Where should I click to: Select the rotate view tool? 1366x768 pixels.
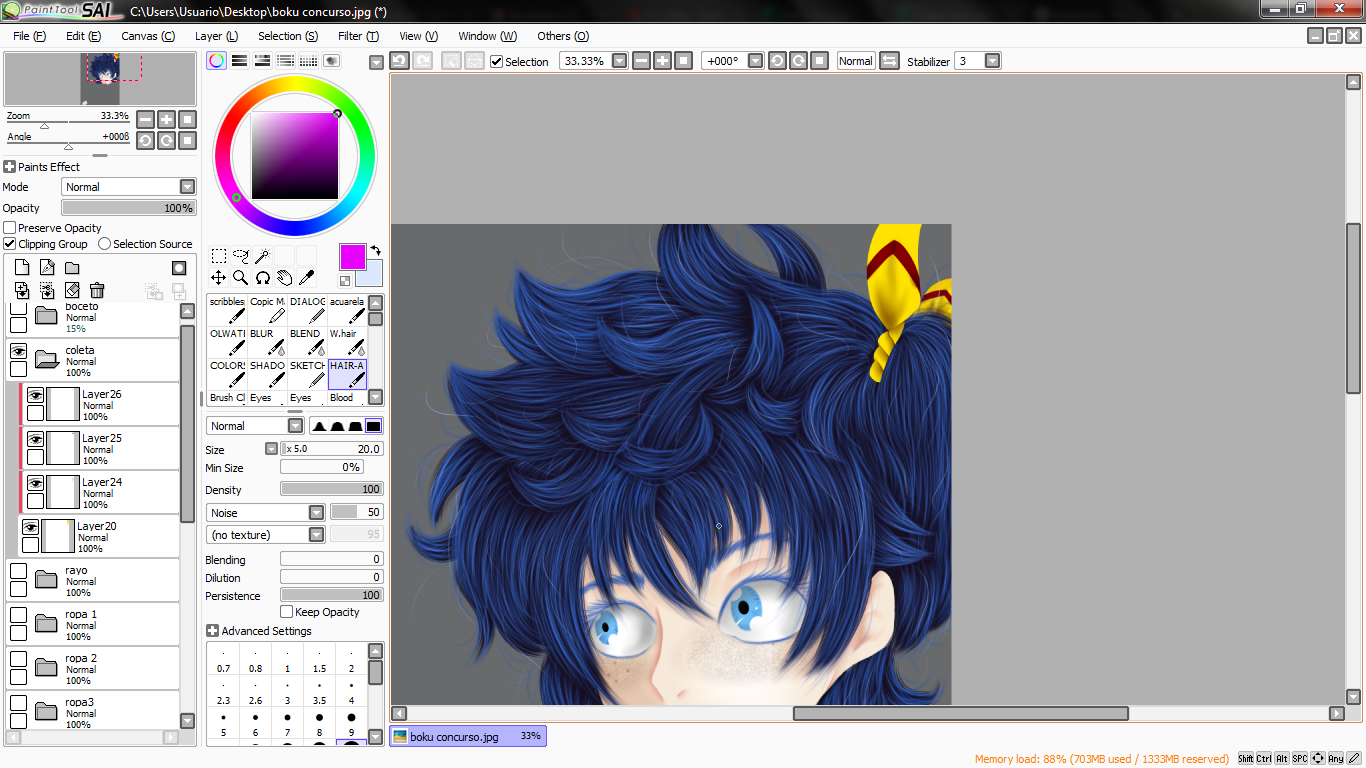point(262,278)
